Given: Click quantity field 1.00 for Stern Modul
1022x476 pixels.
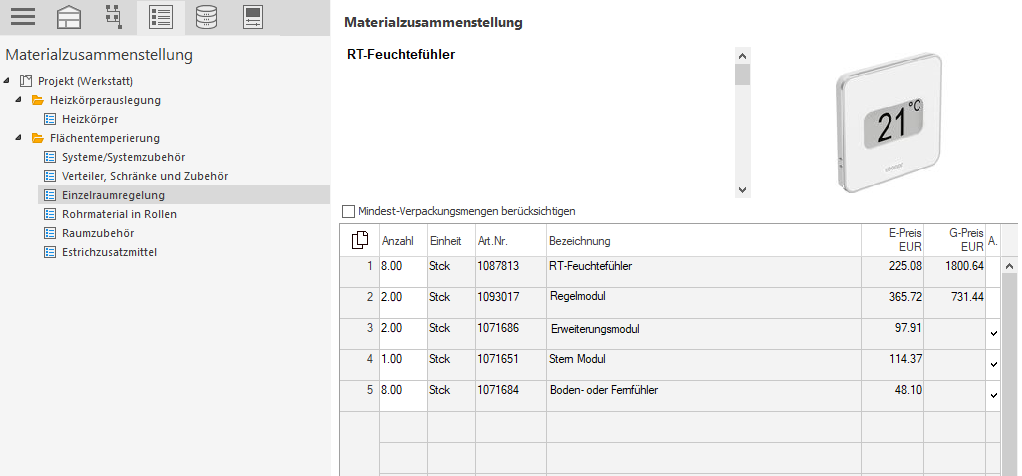Looking at the screenshot, I should tap(403, 365).
